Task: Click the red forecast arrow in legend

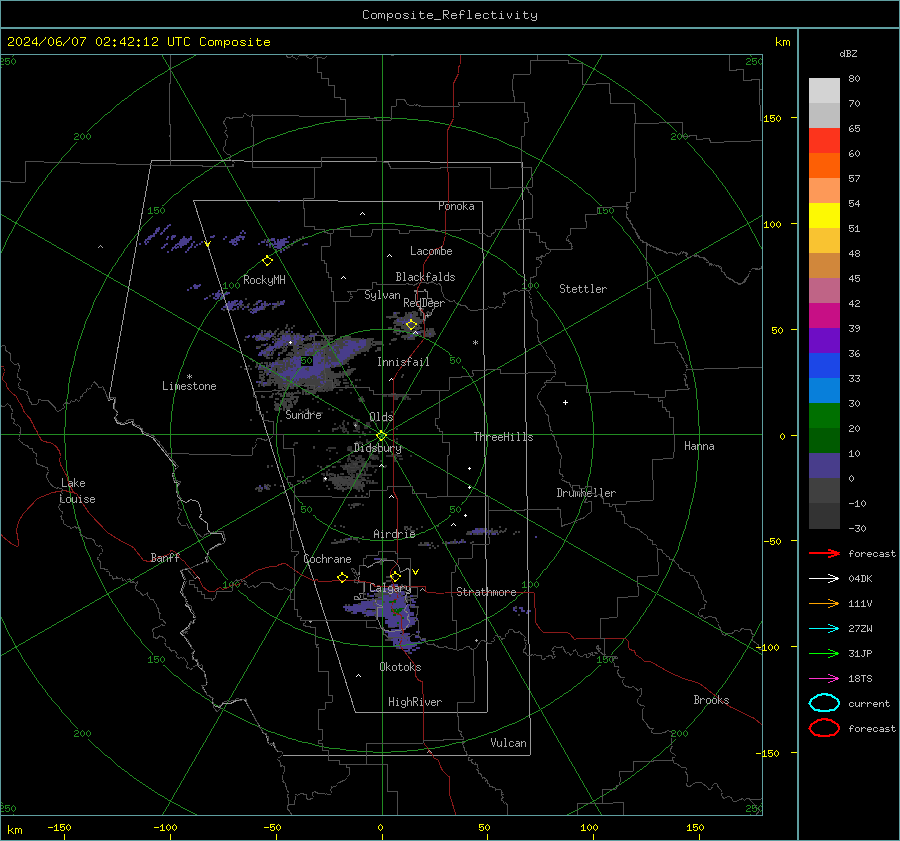Action: tap(824, 553)
